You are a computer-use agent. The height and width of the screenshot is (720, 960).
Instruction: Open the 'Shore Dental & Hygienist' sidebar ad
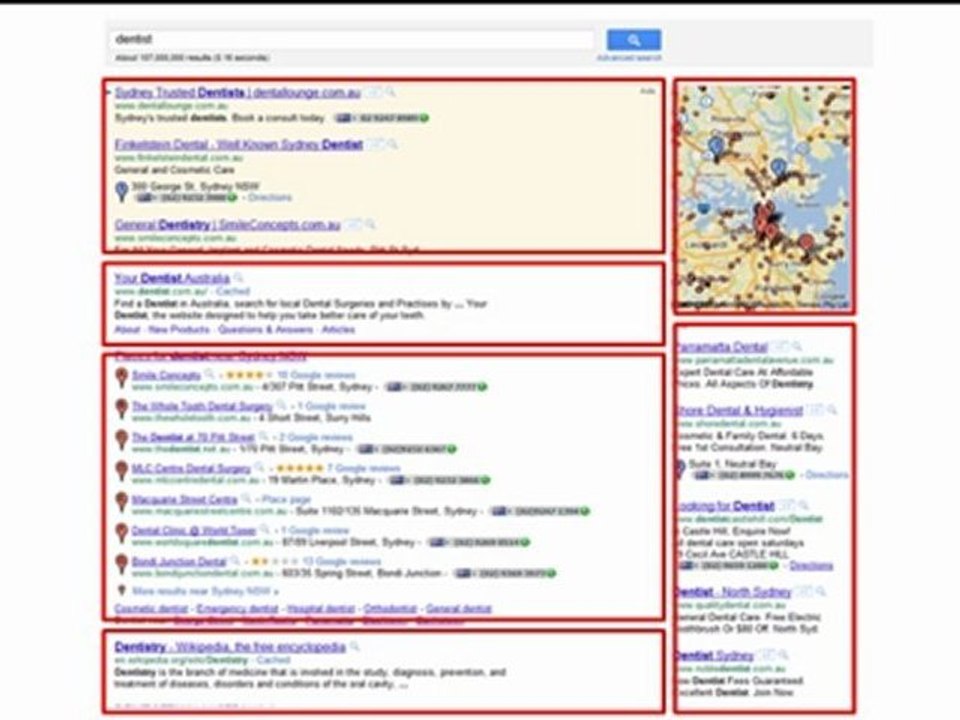(740, 411)
